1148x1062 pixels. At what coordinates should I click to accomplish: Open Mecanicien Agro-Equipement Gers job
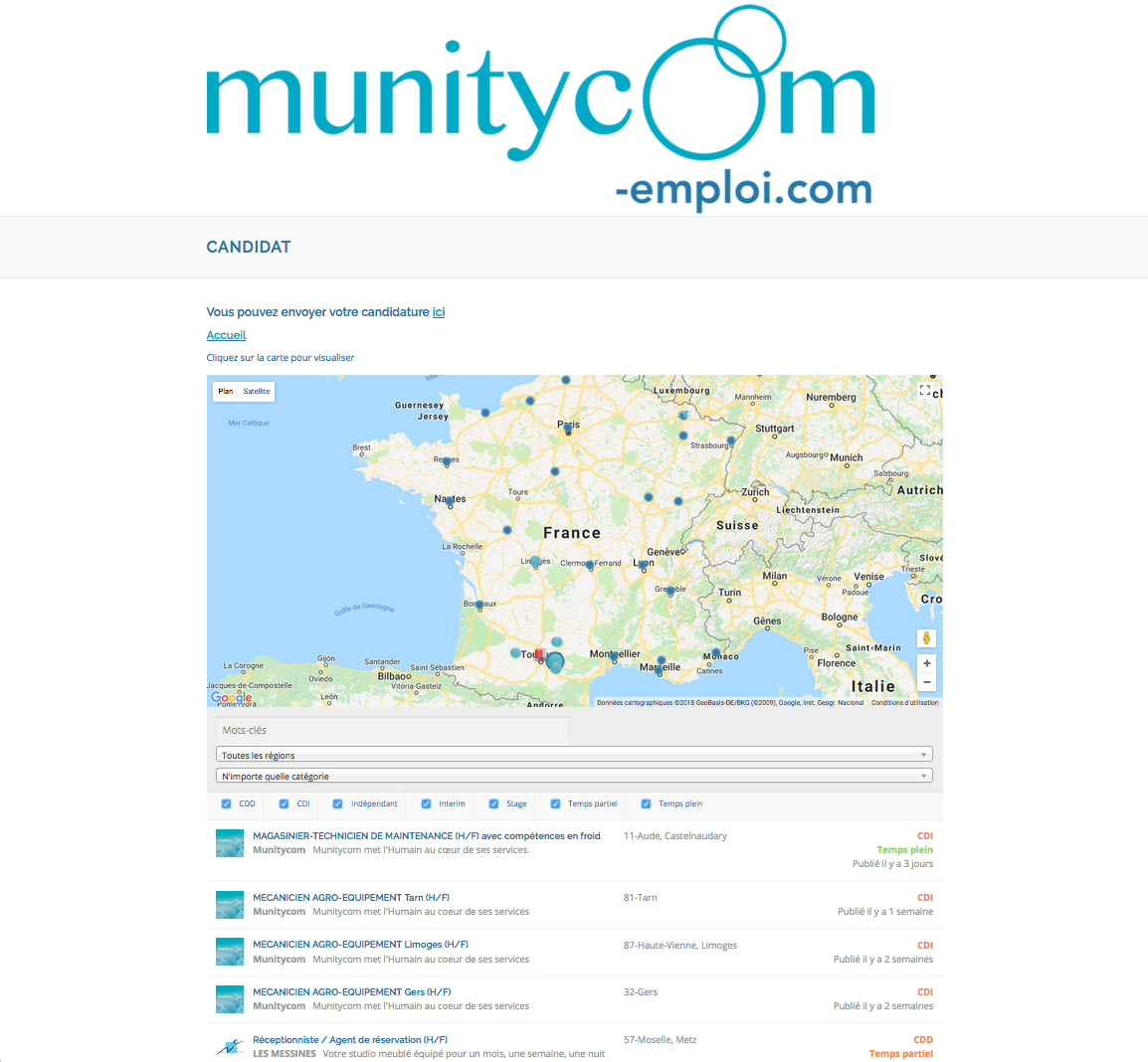pos(351,991)
